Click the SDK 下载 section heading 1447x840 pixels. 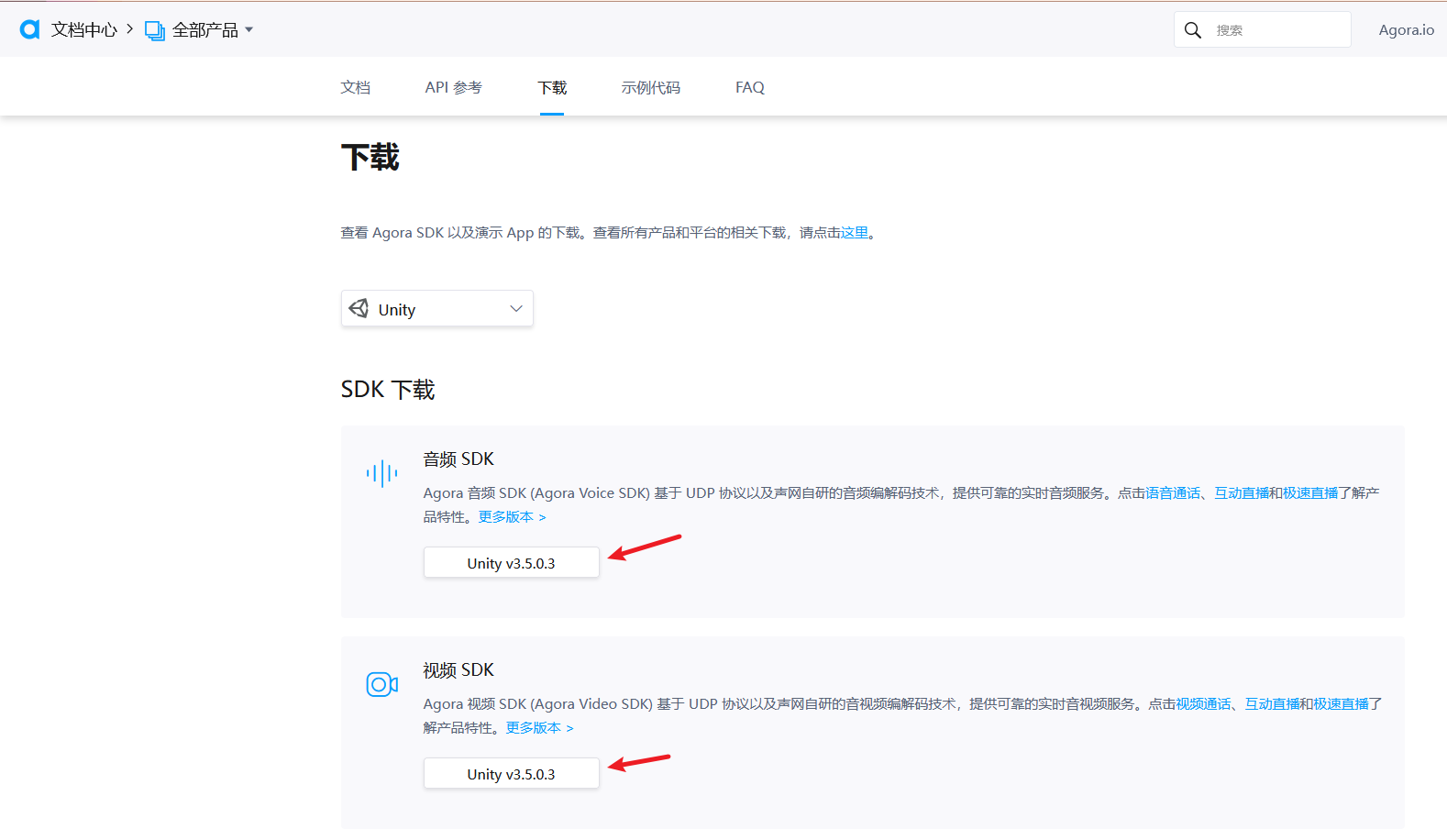(388, 390)
